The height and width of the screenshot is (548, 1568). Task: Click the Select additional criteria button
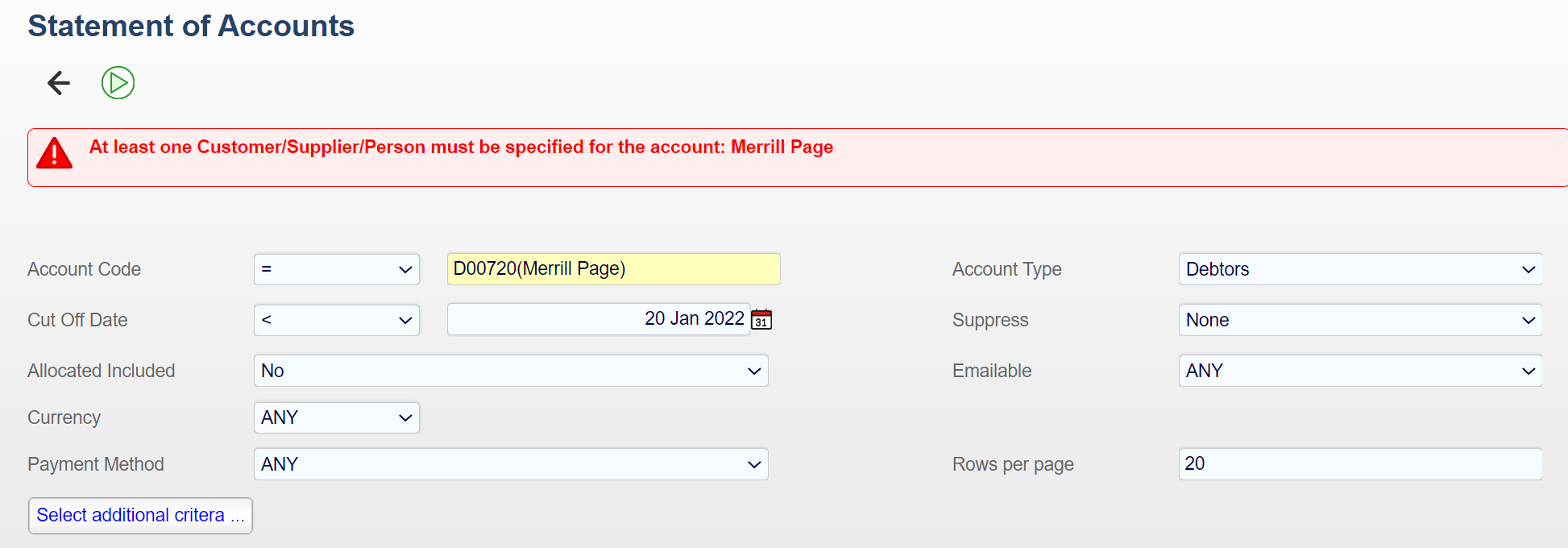(140, 516)
